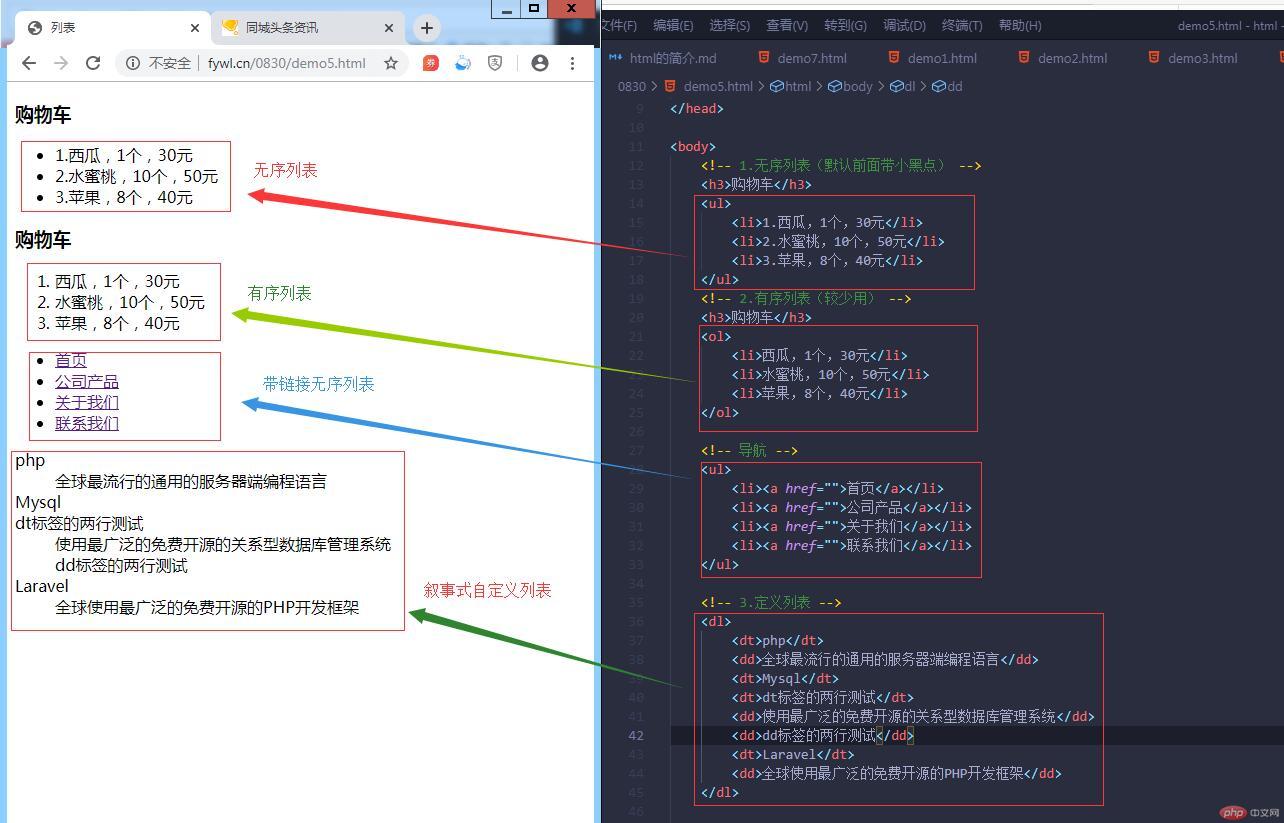Viewport: 1284px width, 823px height.
Task: Bookmark the page with the star icon
Action: 391,63
